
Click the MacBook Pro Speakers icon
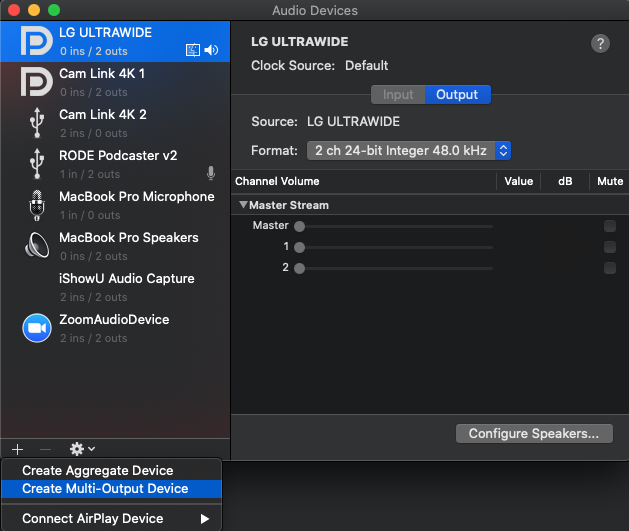coord(37,245)
